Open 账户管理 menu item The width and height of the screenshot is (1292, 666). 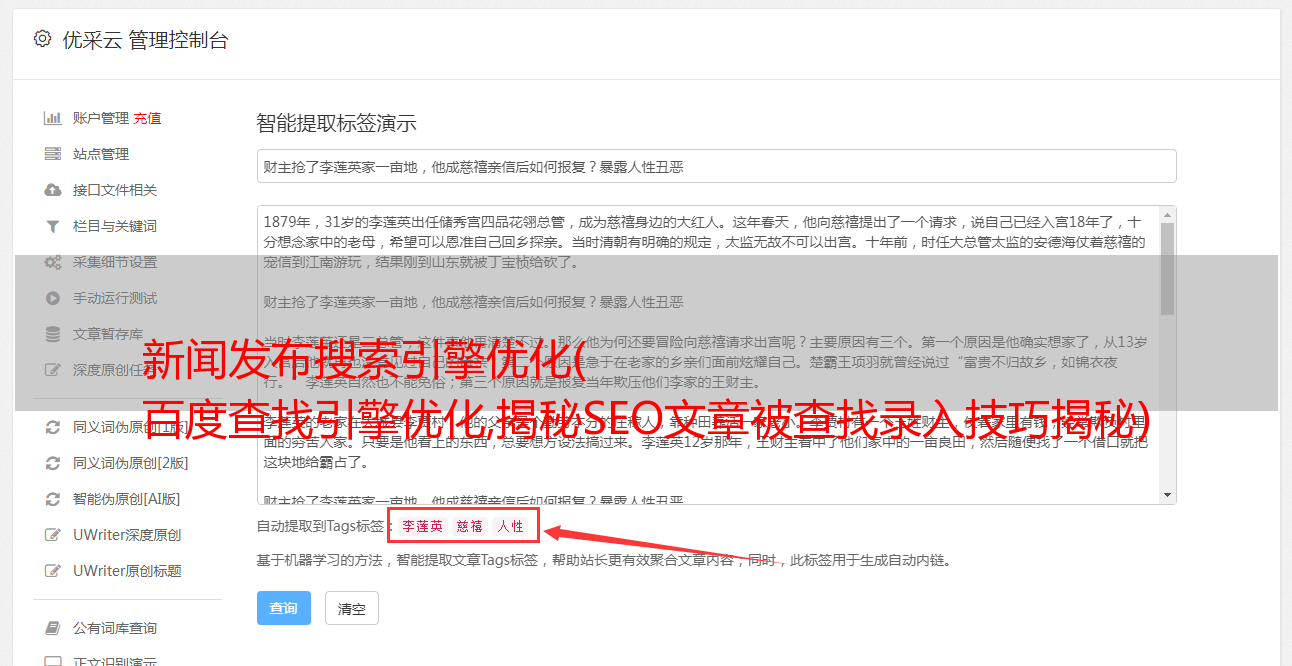tap(101, 118)
